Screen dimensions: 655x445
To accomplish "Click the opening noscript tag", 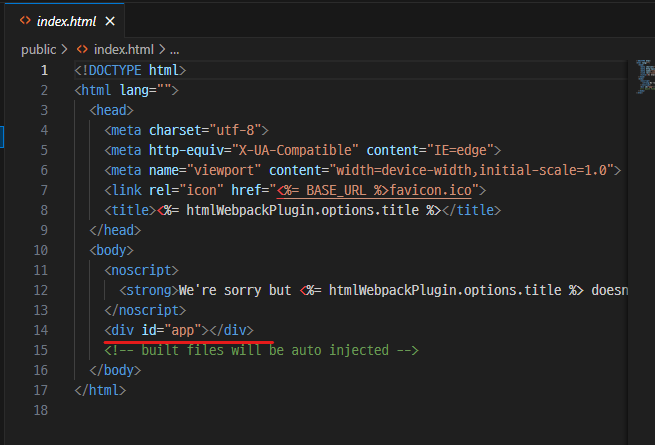I will [142, 270].
